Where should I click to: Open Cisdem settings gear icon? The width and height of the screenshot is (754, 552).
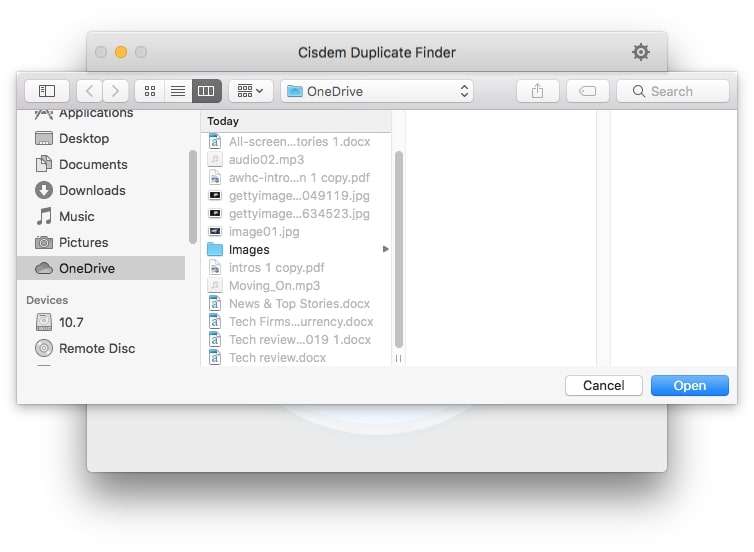(640, 52)
